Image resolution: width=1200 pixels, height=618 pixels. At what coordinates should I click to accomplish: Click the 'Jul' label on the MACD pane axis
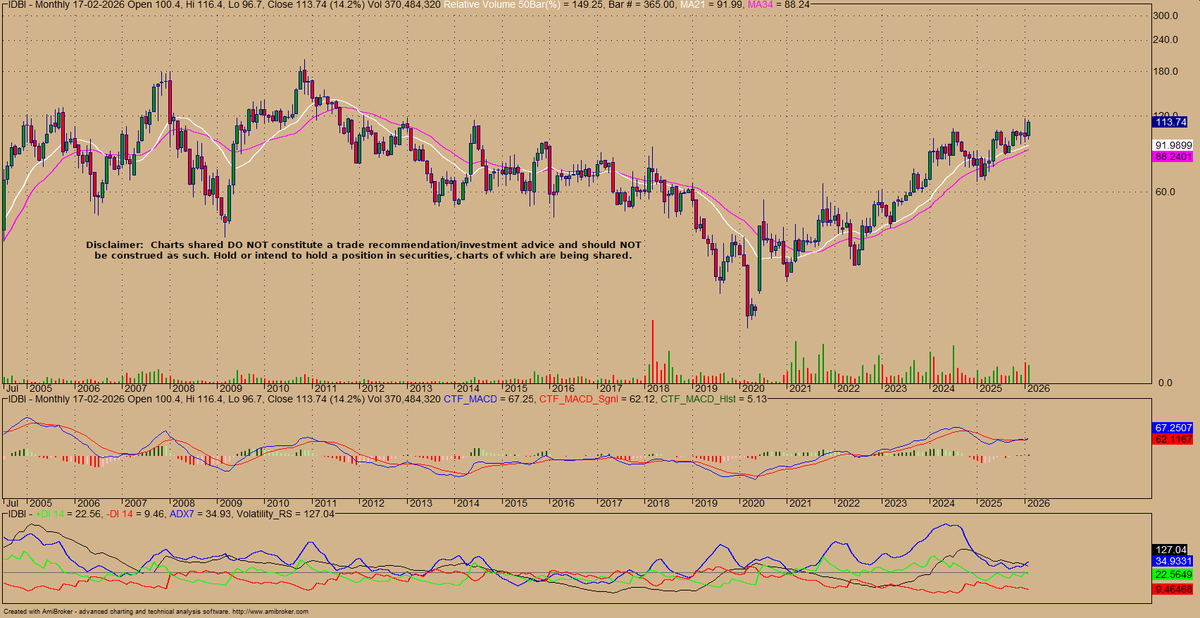pos(12,502)
